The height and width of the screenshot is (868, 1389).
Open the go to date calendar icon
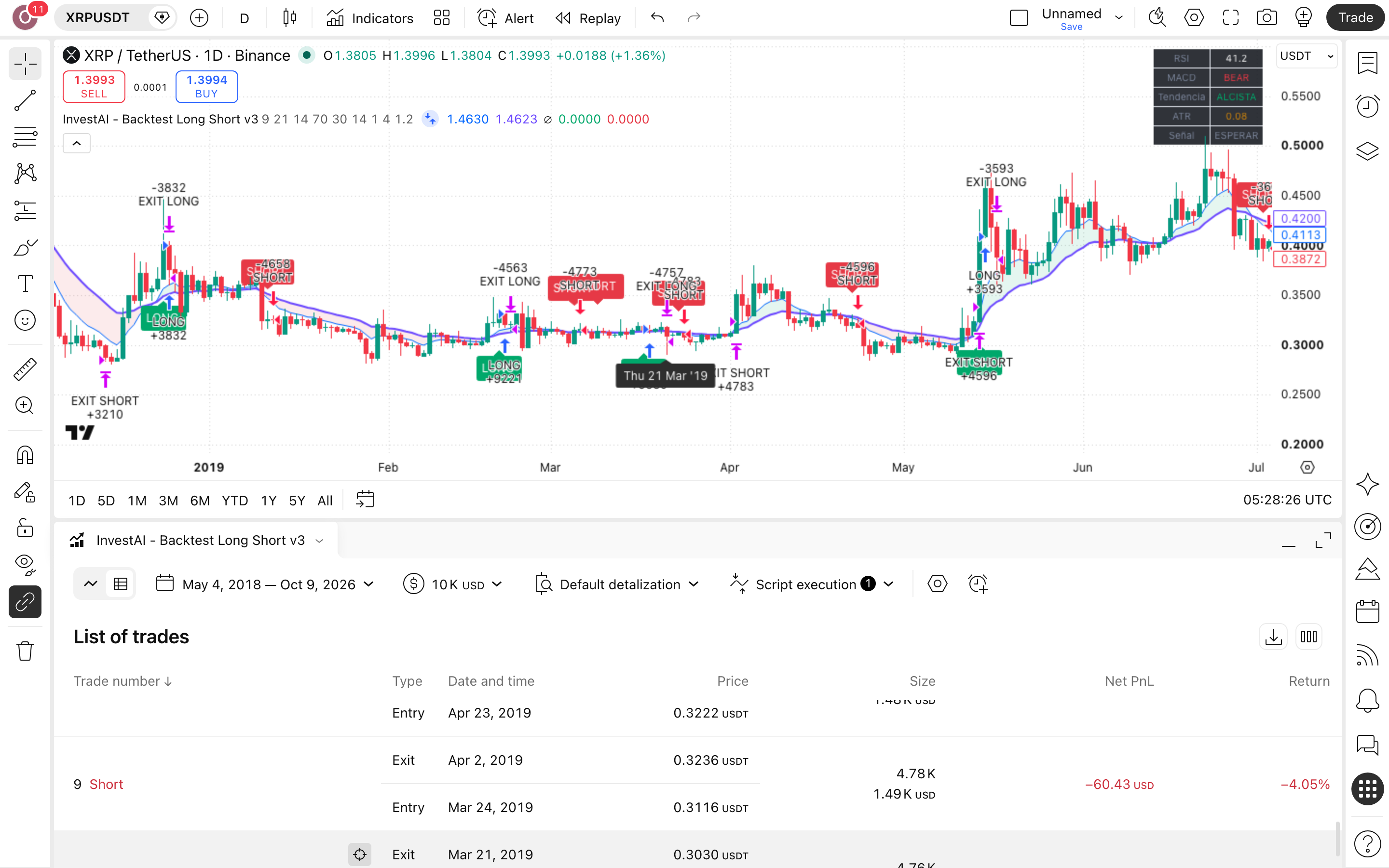tap(365, 500)
